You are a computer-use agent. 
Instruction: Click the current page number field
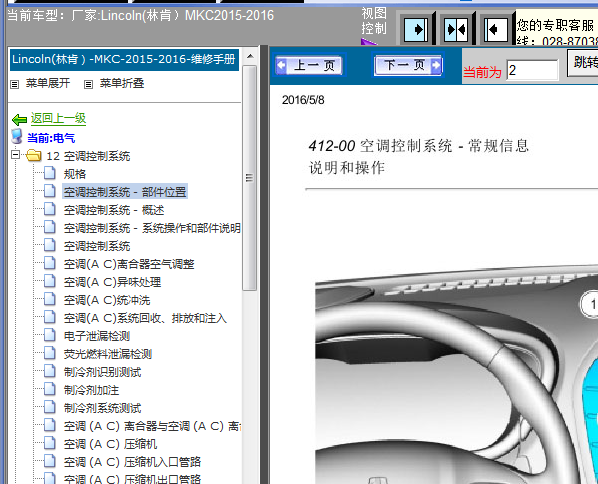click(532, 70)
